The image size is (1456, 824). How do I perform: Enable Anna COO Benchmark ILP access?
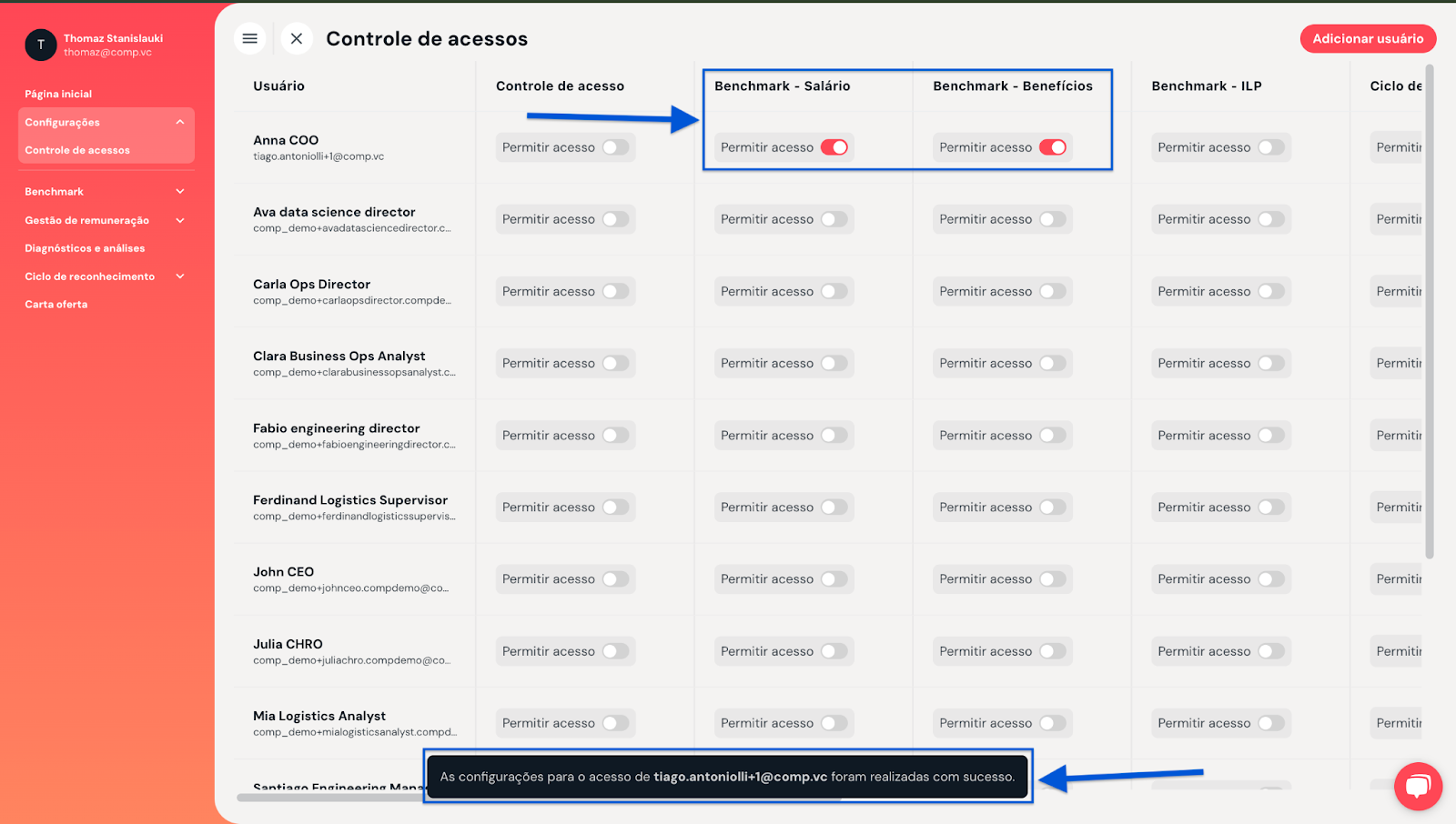tap(1271, 147)
